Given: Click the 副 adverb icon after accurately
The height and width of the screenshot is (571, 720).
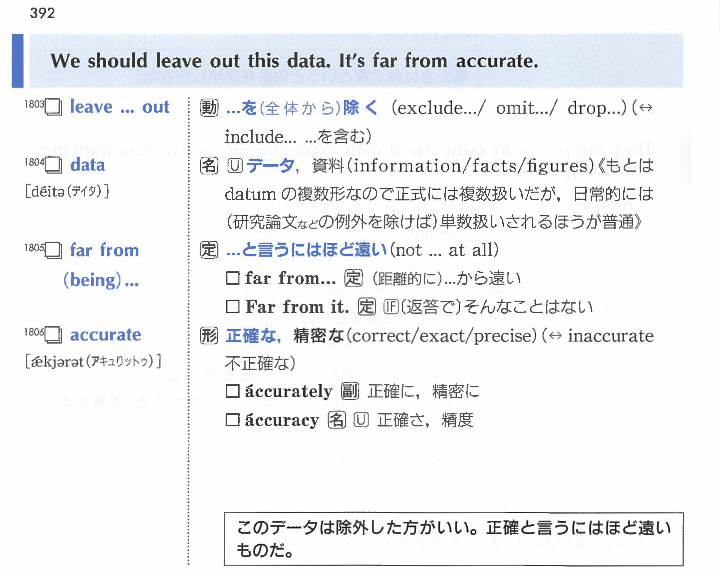Looking at the screenshot, I should click(x=349, y=392).
